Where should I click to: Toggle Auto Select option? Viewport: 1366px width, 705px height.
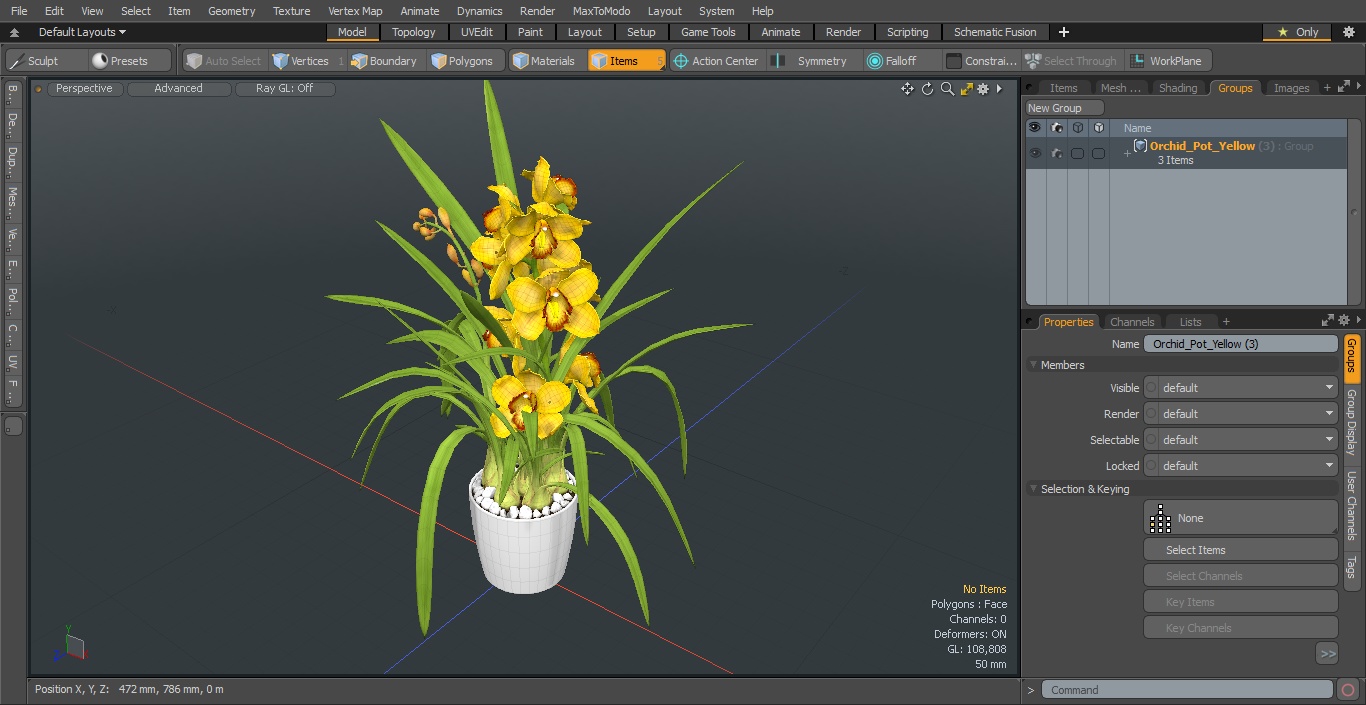pos(224,61)
